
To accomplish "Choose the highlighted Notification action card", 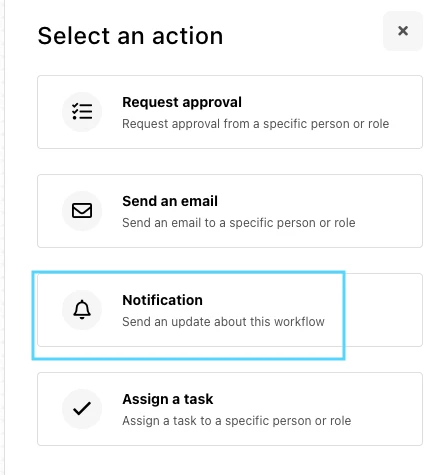I will pos(230,310).
